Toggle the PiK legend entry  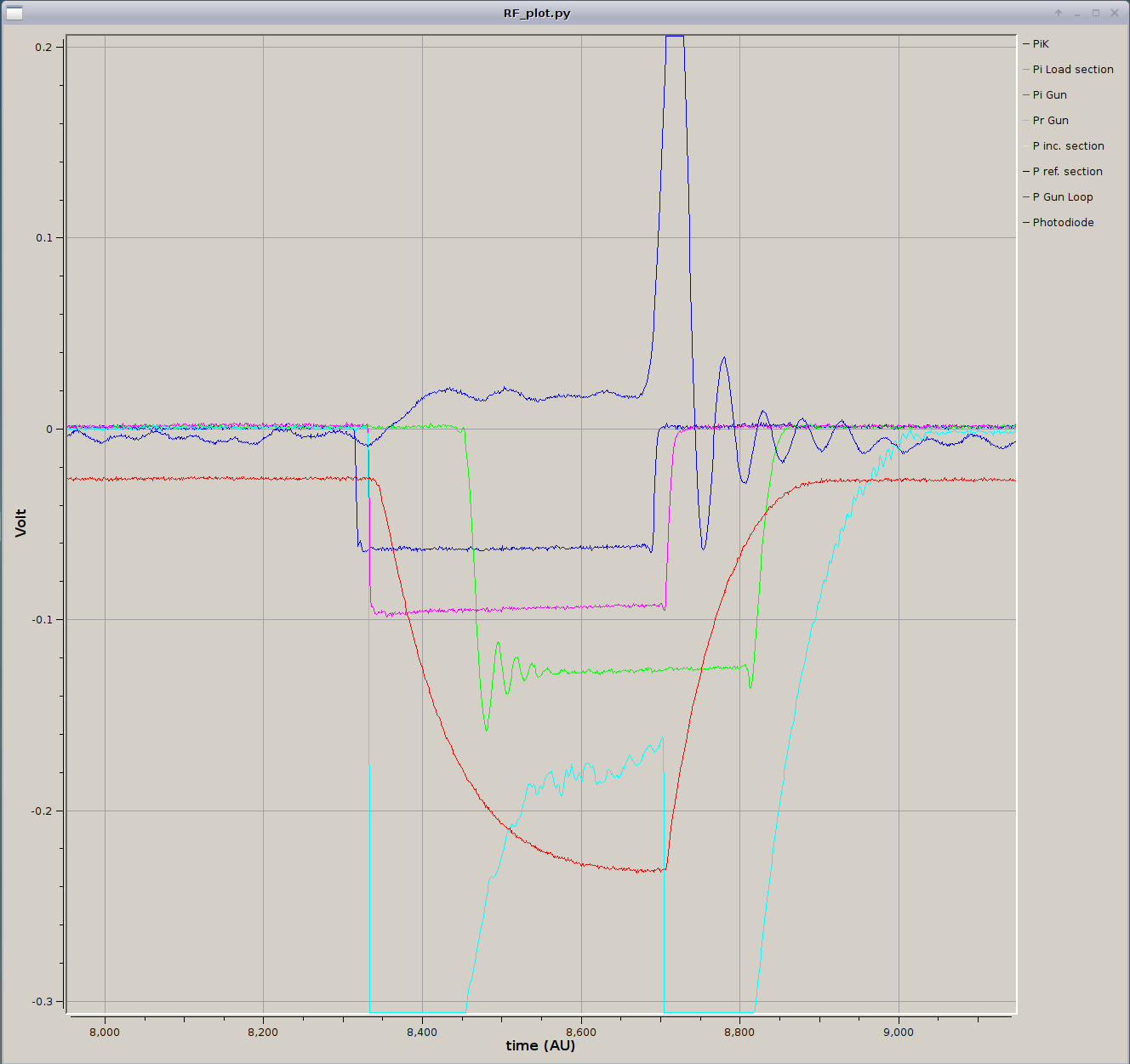(1040, 44)
